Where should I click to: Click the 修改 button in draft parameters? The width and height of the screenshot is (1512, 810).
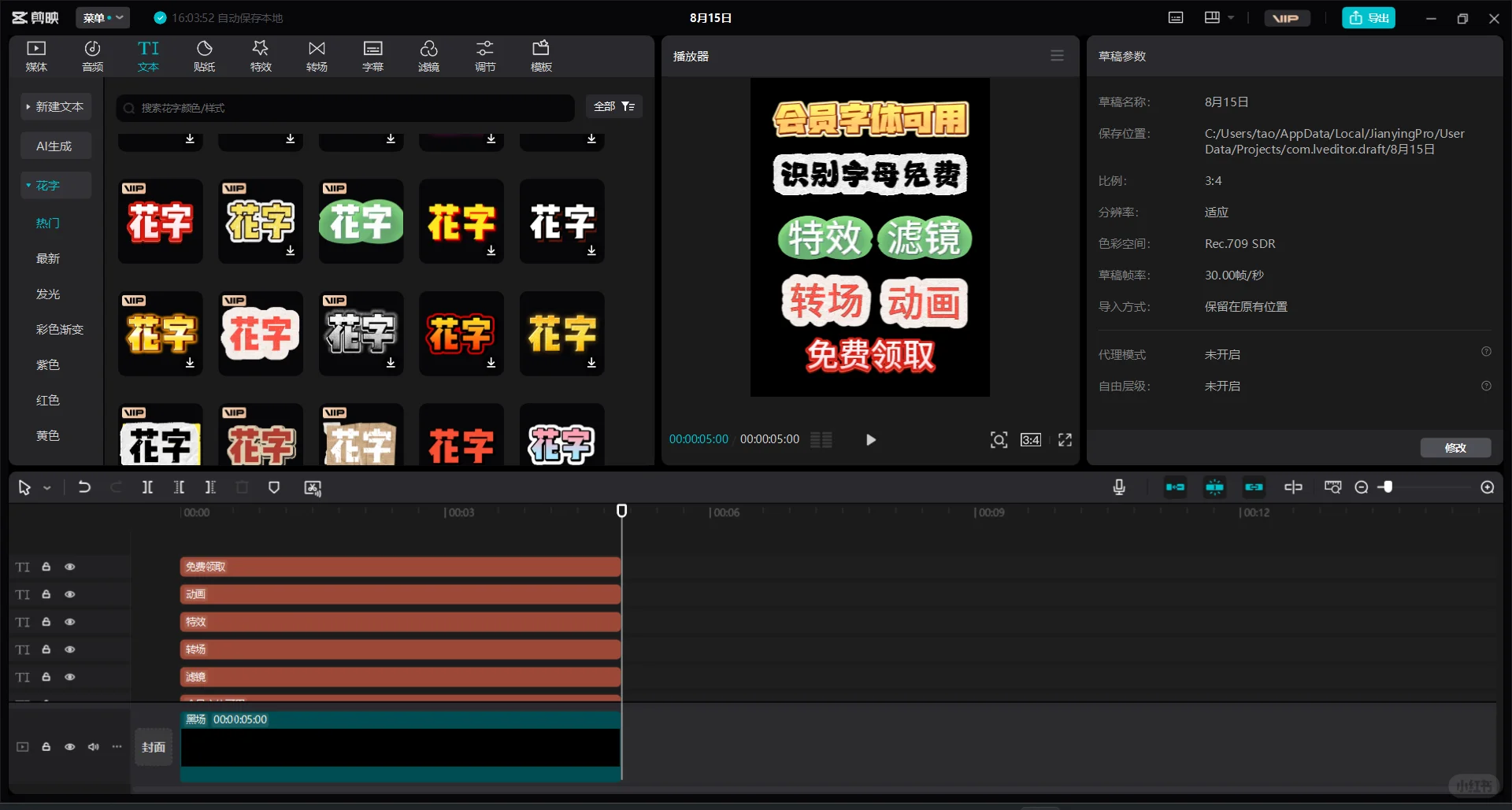click(x=1455, y=448)
